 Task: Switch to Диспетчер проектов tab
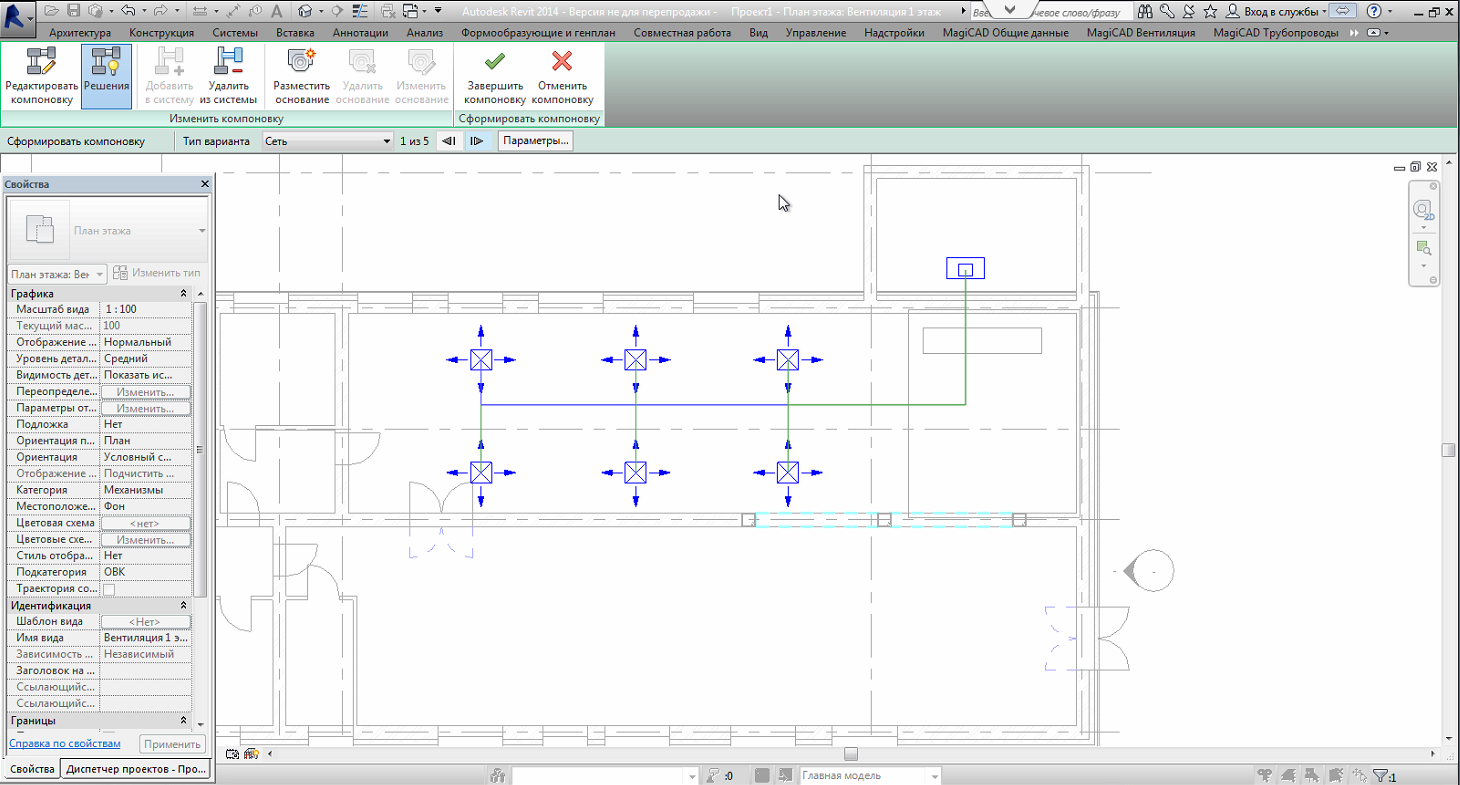pyautogui.click(x=137, y=769)
